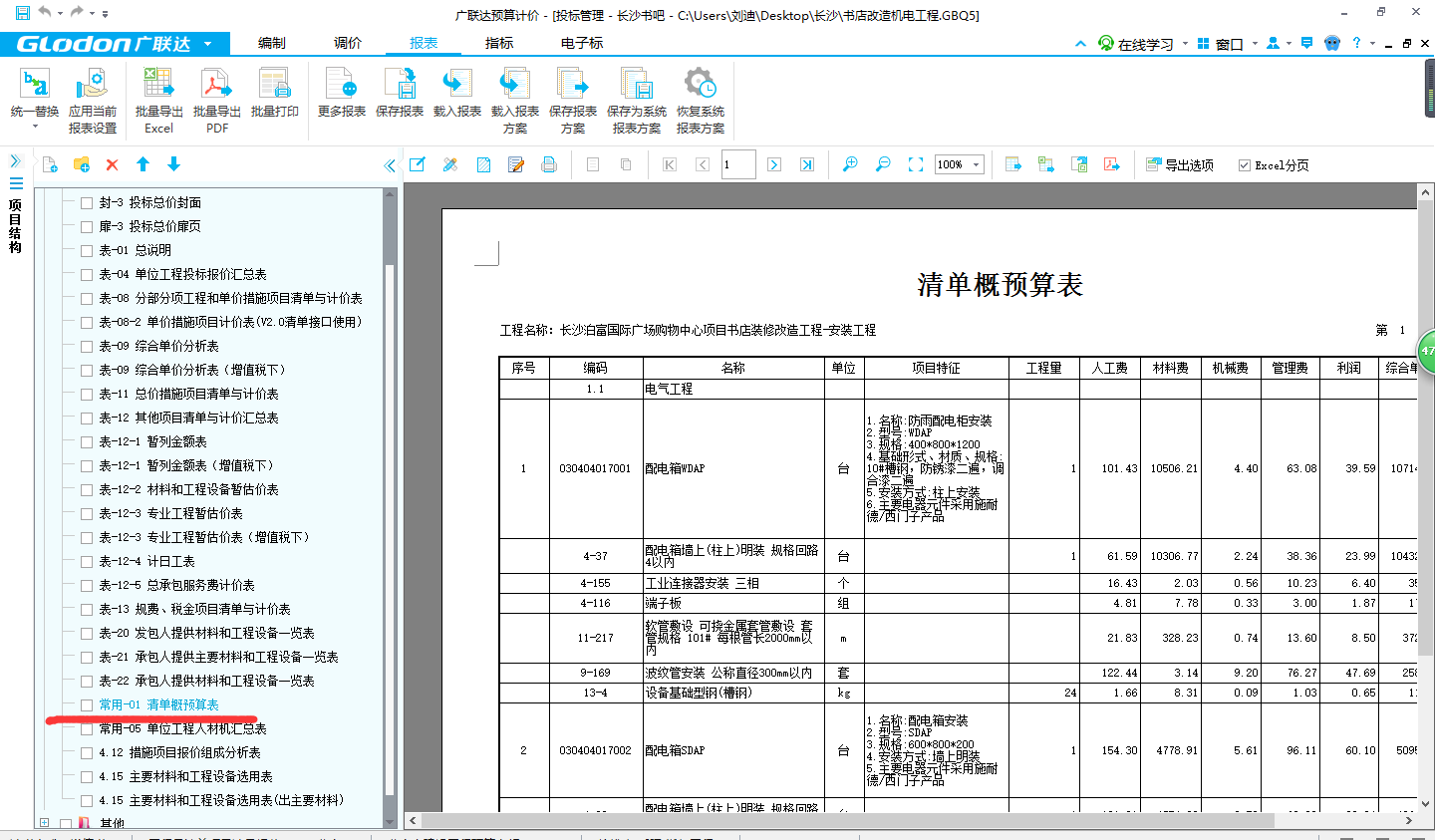
Task: Open the Glodon广联达 main menu dropdown
Action: click(207, 44)
